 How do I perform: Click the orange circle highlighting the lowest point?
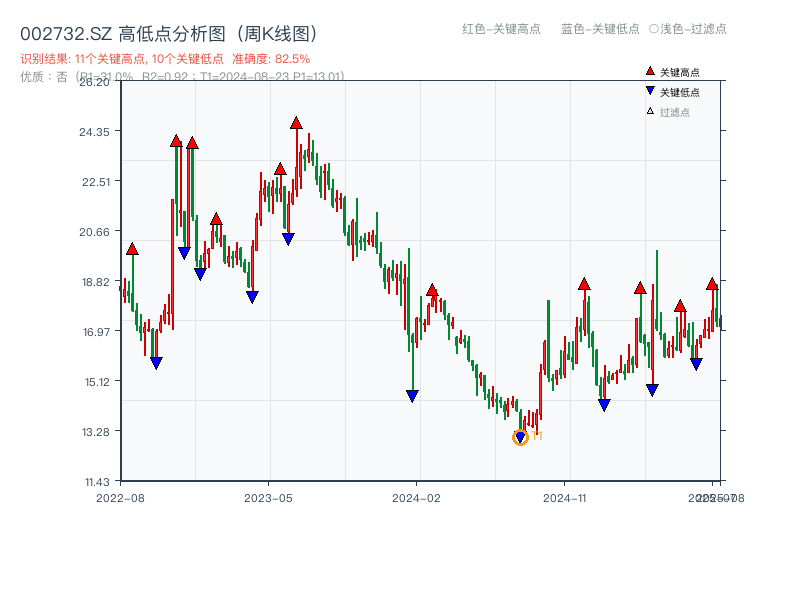(x=521, y=436)
